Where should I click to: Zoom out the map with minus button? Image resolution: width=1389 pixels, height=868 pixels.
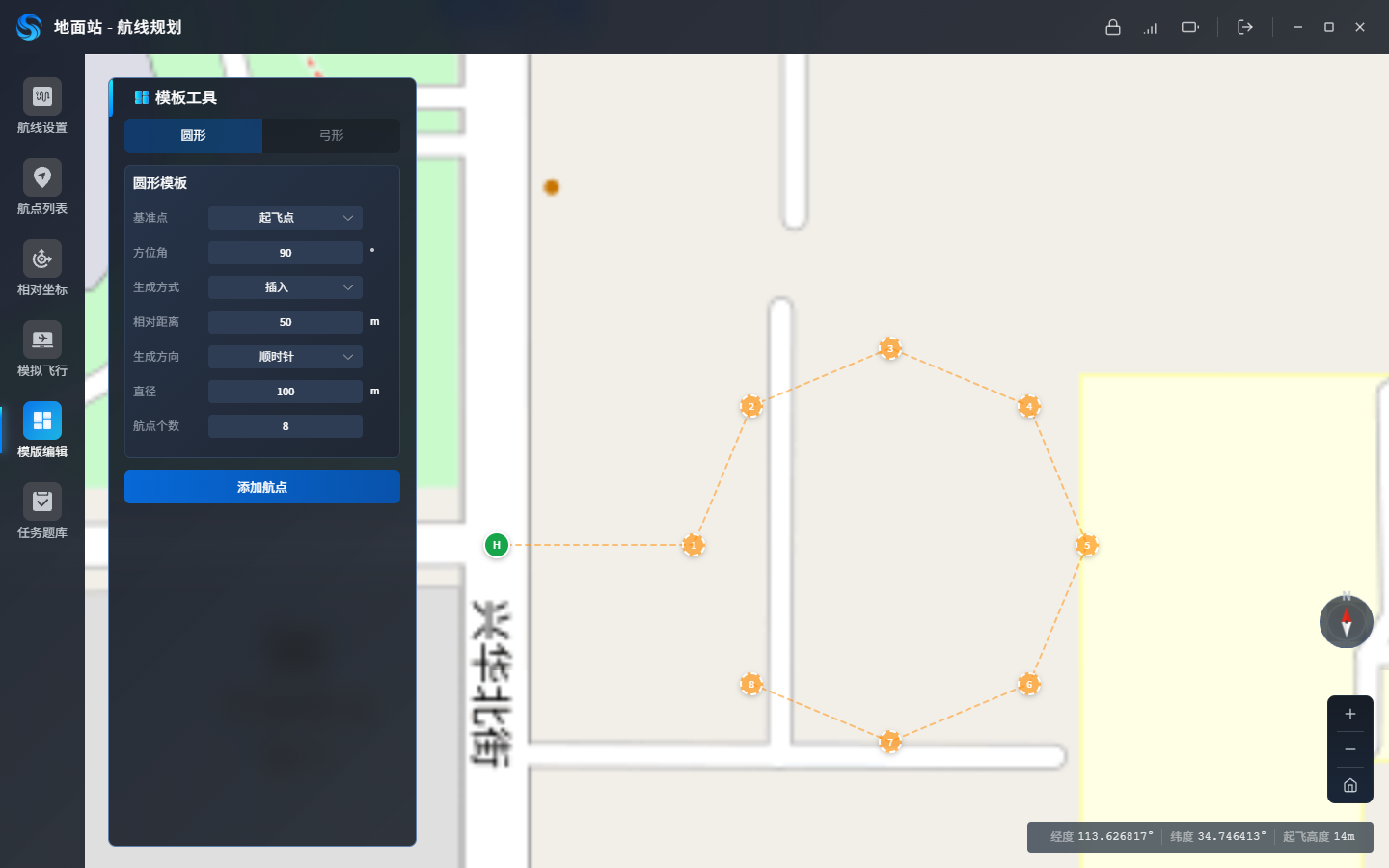[x=1350, y=749]
